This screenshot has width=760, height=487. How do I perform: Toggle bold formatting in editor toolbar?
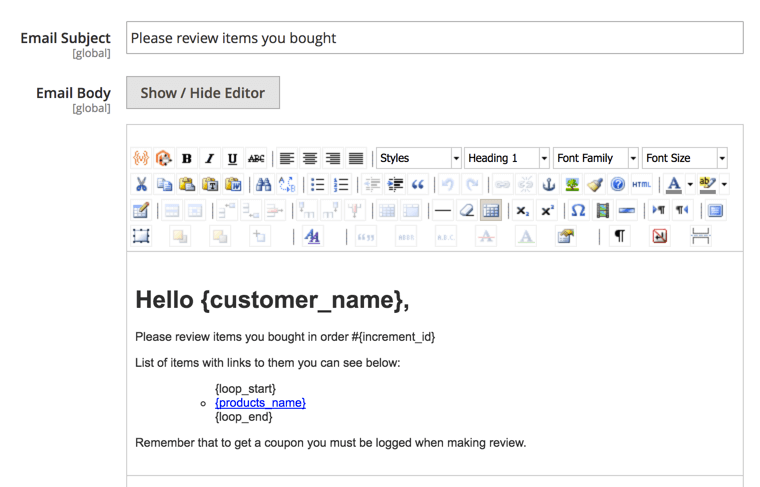[187, 158]
